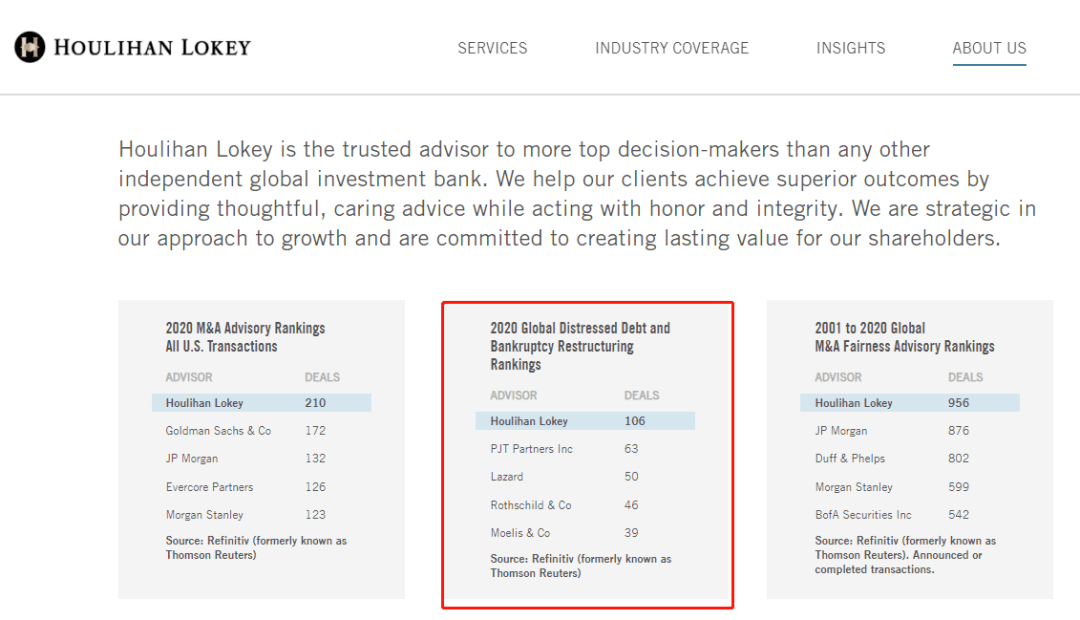This screenshot has height=620, width=1080.
Task: Open the Services menu
Action: tap(492, 48)
